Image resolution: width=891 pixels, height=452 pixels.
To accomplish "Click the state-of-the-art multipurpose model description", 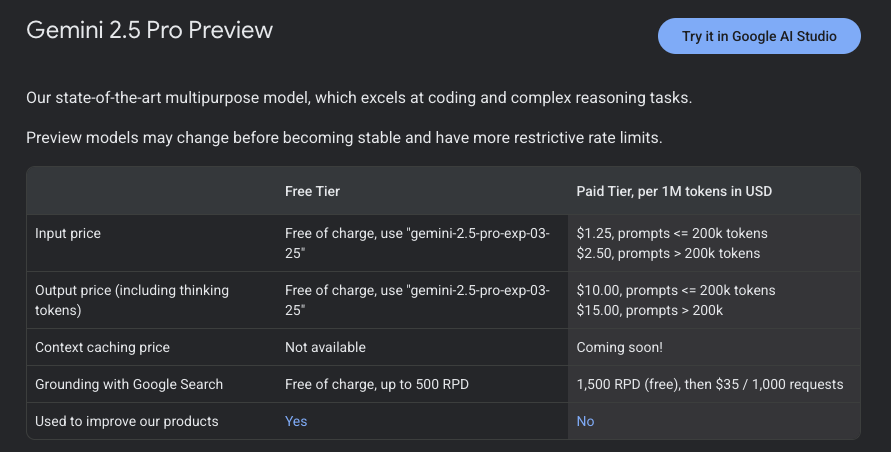I will (359, 98).
